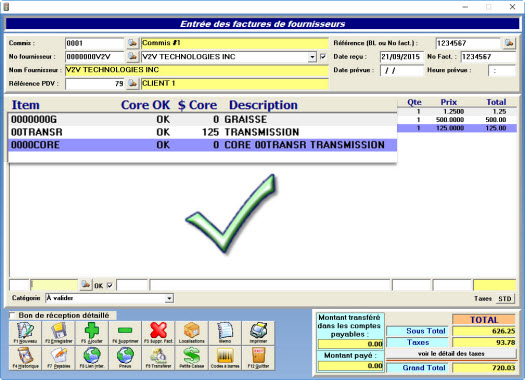Click the Taxes value 93.78

[483, 342]
